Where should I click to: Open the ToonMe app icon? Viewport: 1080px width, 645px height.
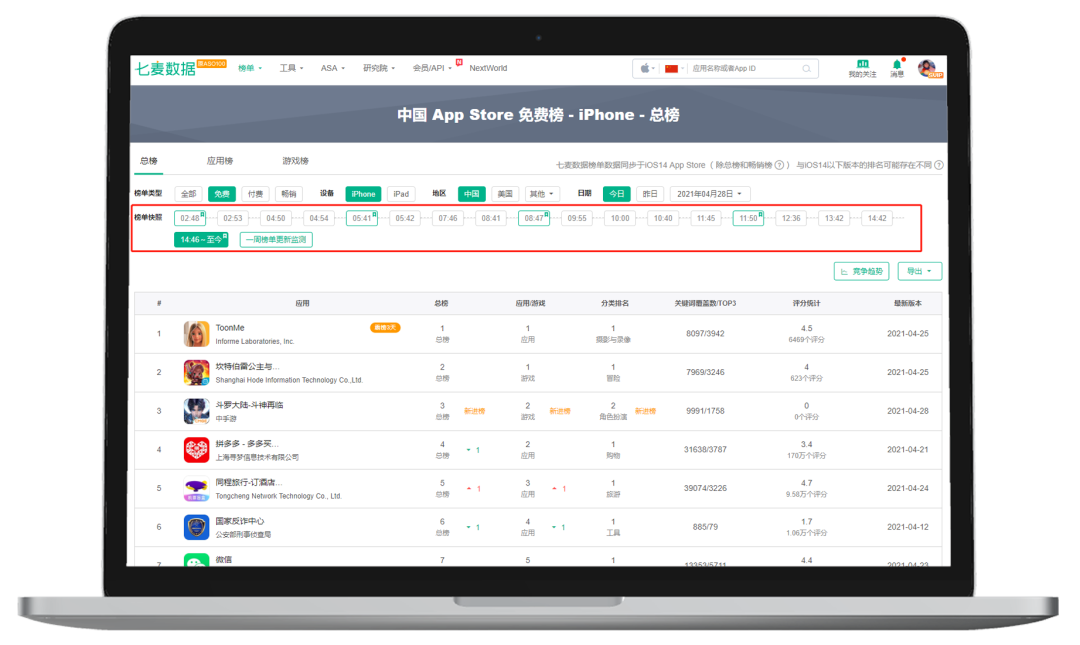coord(196,334)
